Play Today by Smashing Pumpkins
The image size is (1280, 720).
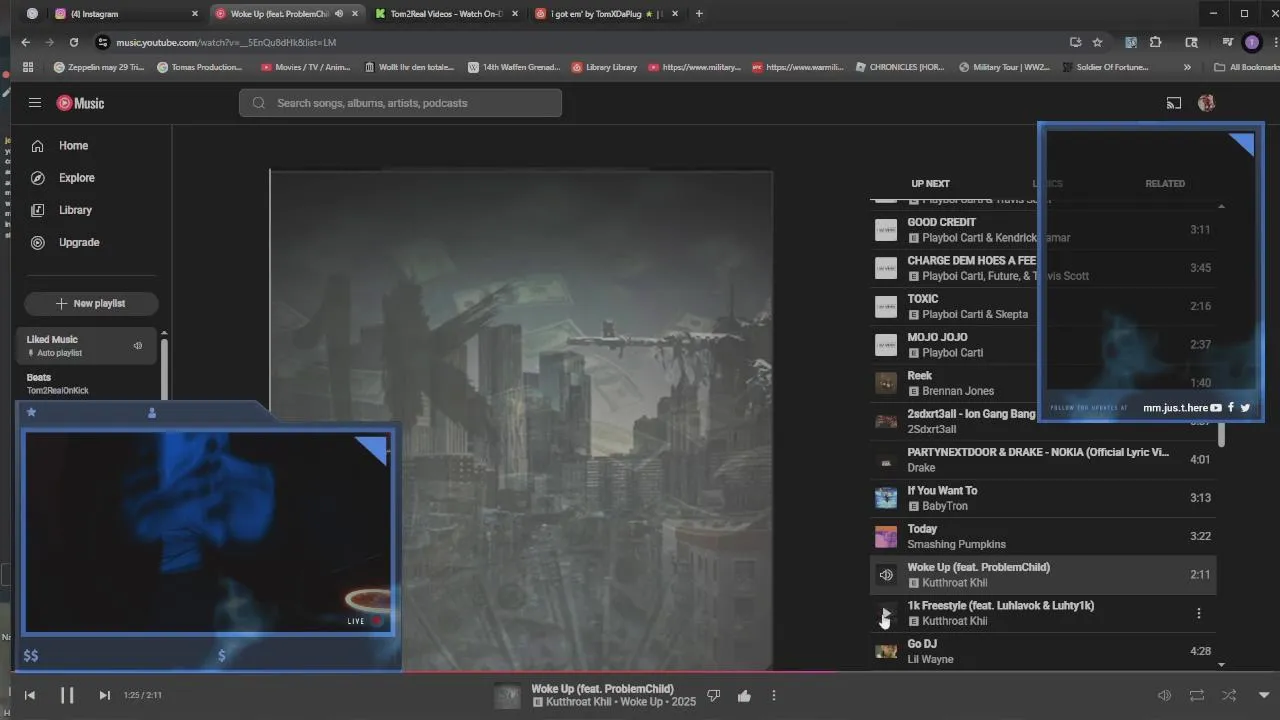tap(1043, 536)
